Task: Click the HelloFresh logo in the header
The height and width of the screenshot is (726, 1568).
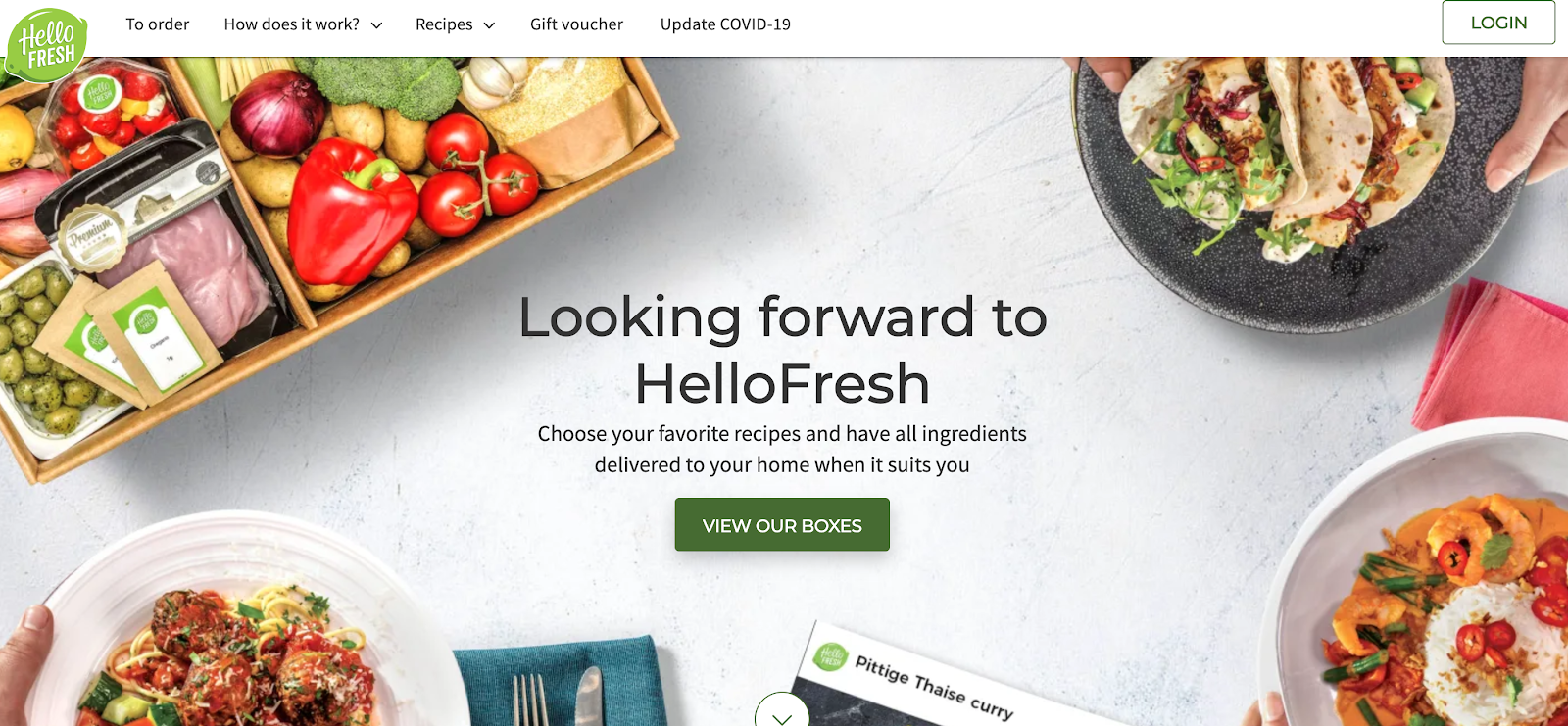Action: (47, 44)
